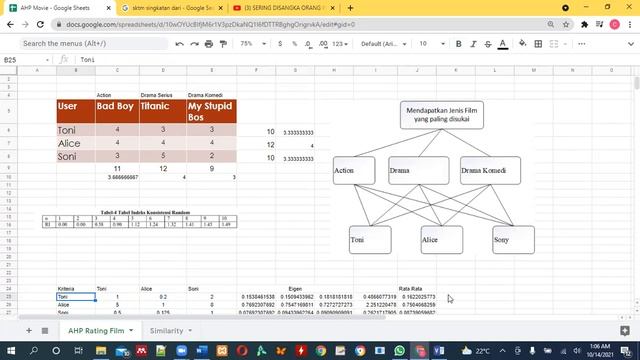Open the Windows Start menu
The width and height of the screenshot is (640, 360).
point(11,351)
